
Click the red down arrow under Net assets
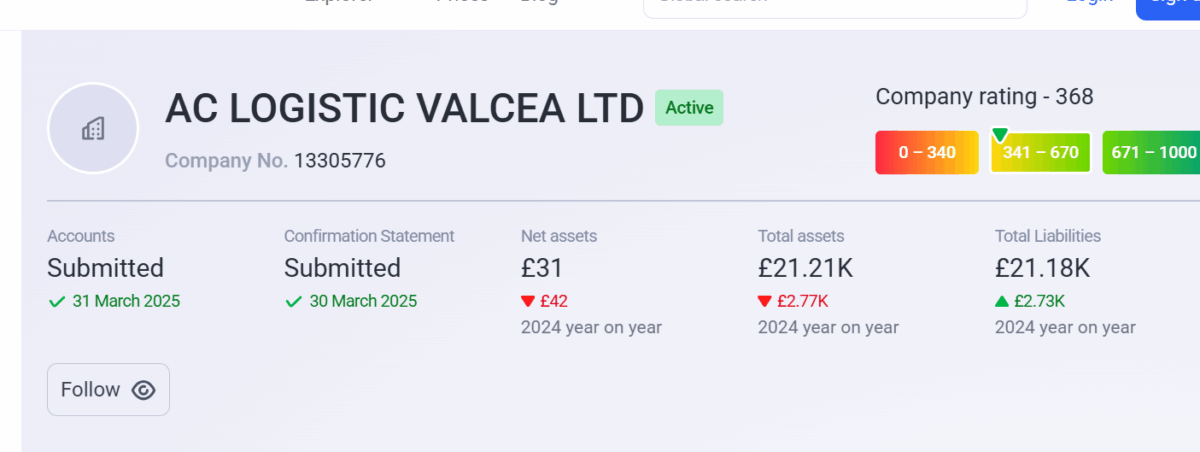(x=528, y=301)
